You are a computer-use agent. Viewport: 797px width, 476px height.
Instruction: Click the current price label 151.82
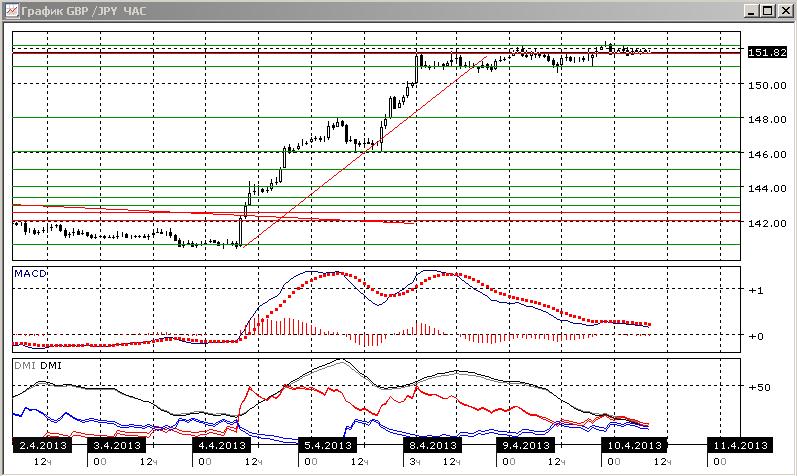coord(767,52)
